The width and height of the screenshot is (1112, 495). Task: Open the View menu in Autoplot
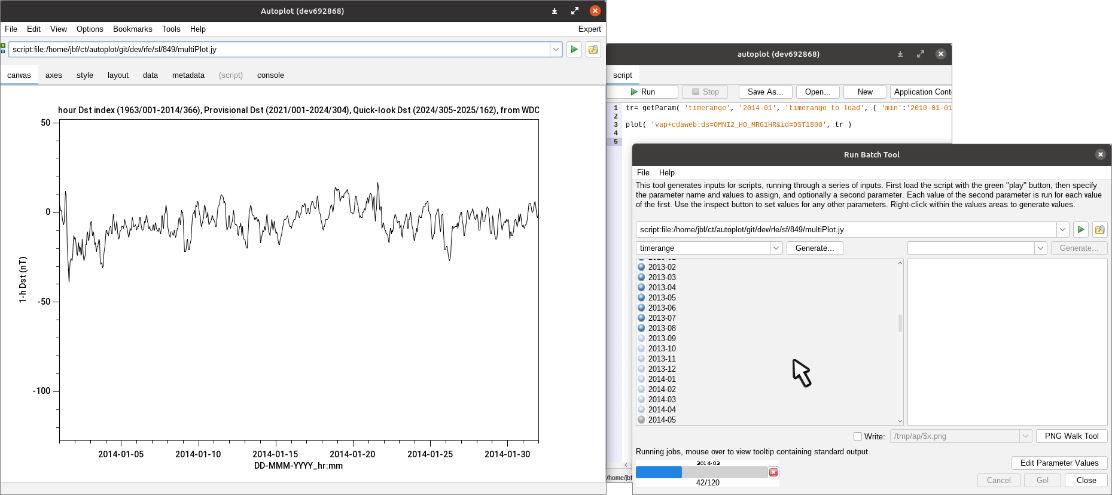(59, 29)
